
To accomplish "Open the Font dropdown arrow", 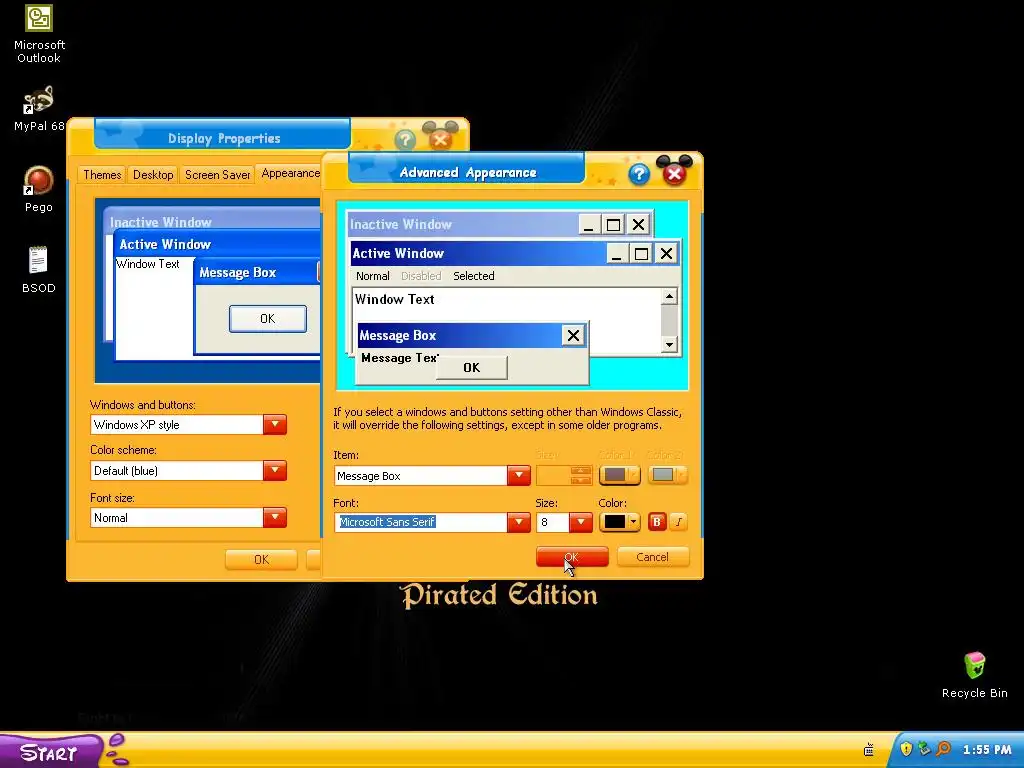I will click(519, 522).
